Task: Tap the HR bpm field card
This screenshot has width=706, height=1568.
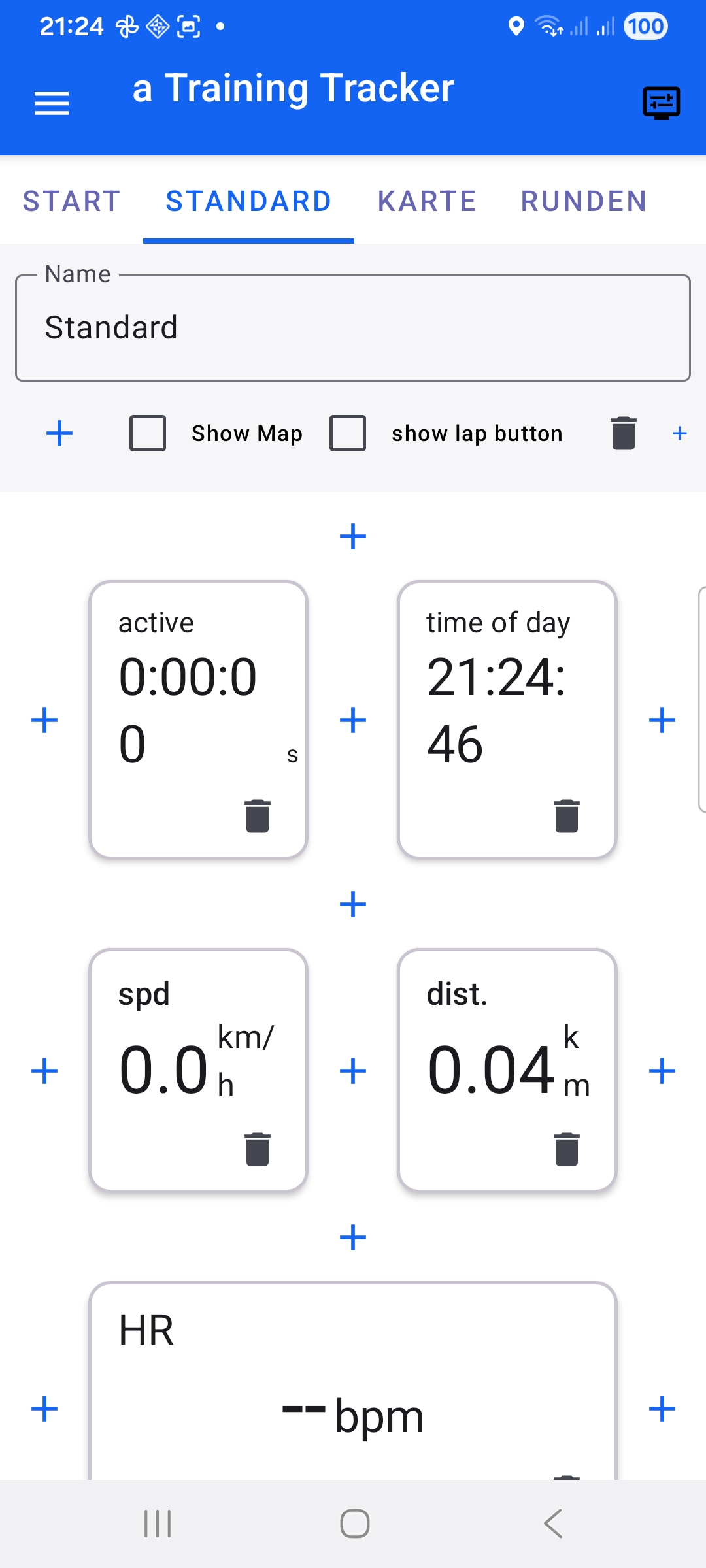Action: pos(353,1380)
